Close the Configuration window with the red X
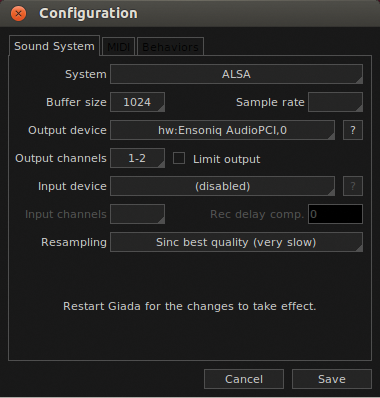The height and width of the screenshot is (398, 380). click(x=18, y=14)
